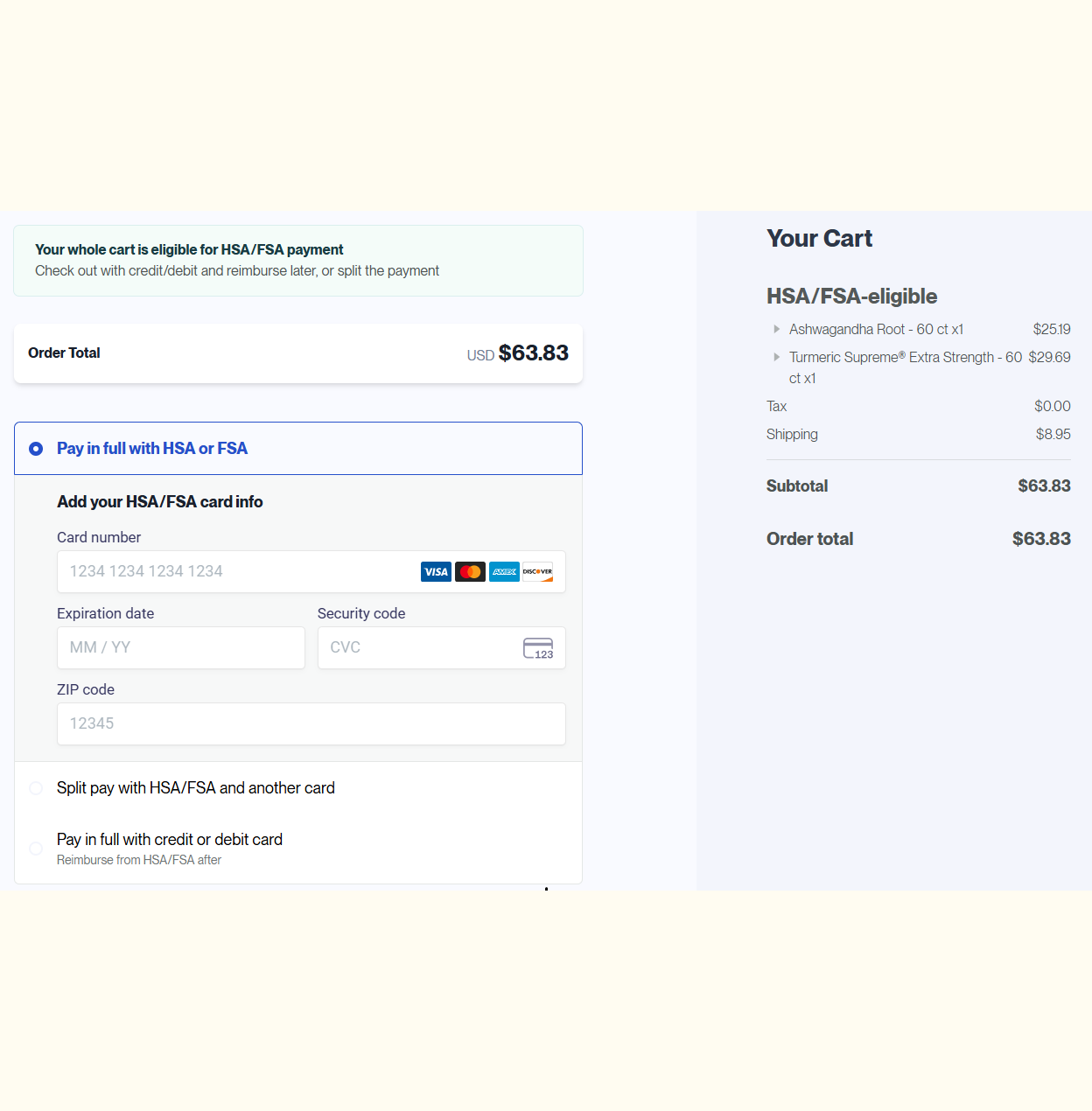The height and width of the screenshot is (1111, 1092).
Task: Click into the Security code CVC field
Action: point(420,648)
